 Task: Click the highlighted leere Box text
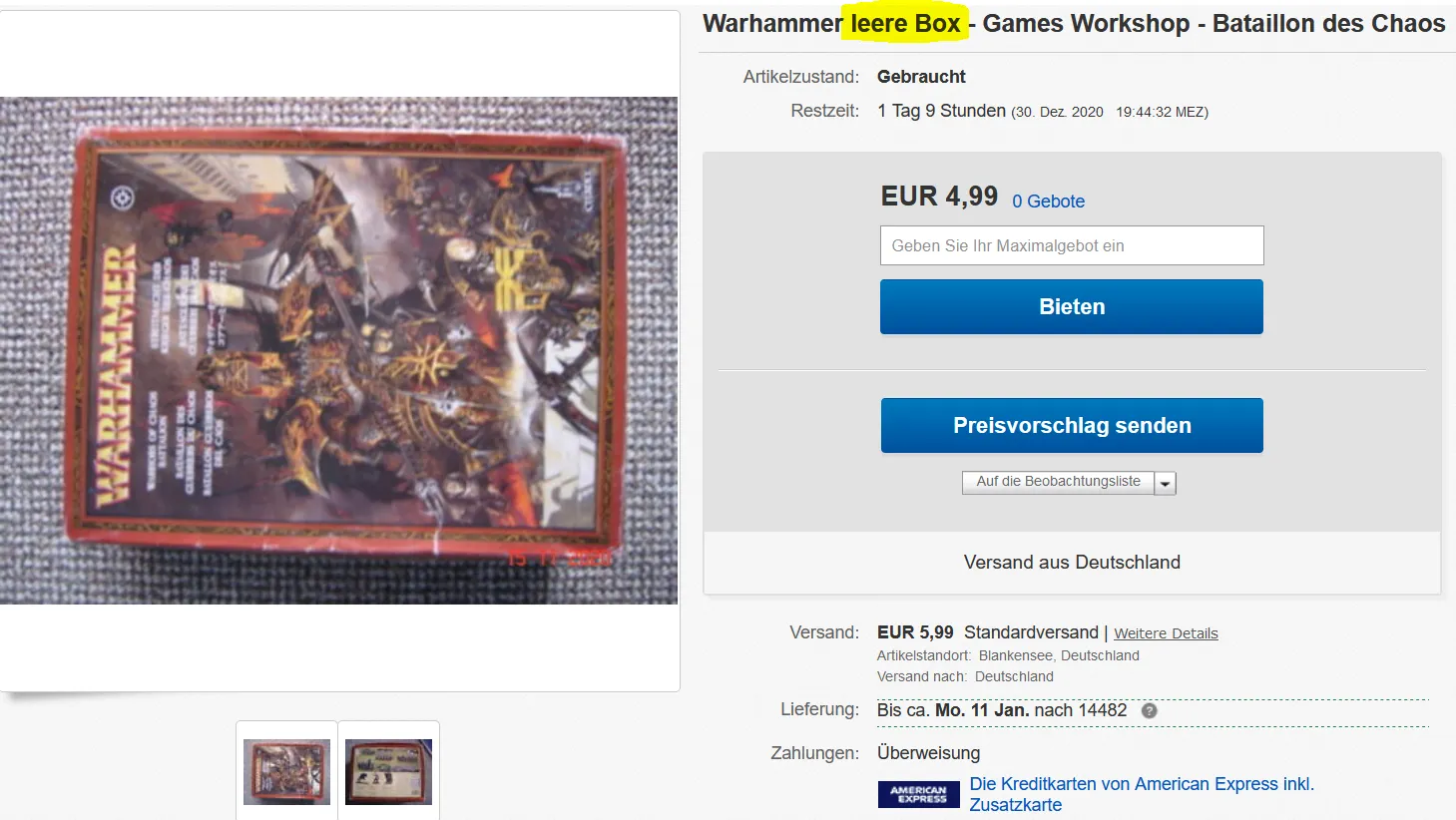tap(905, 24)
